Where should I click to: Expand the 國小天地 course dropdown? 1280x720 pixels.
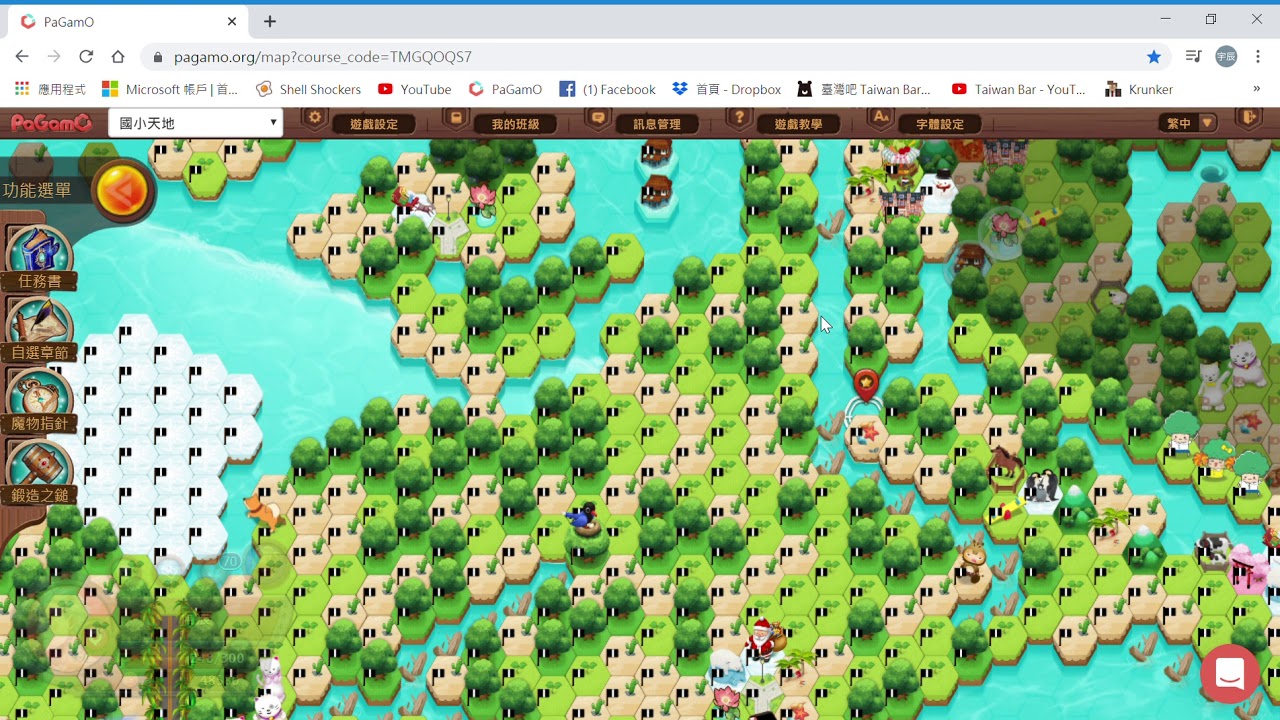pos(196,123)
